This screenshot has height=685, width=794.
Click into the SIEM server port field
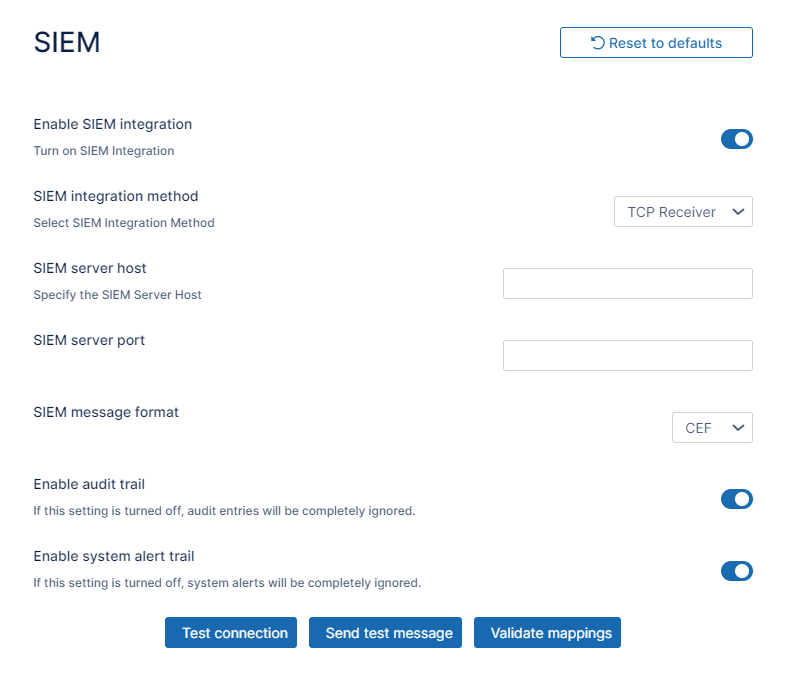pos(627,356)
